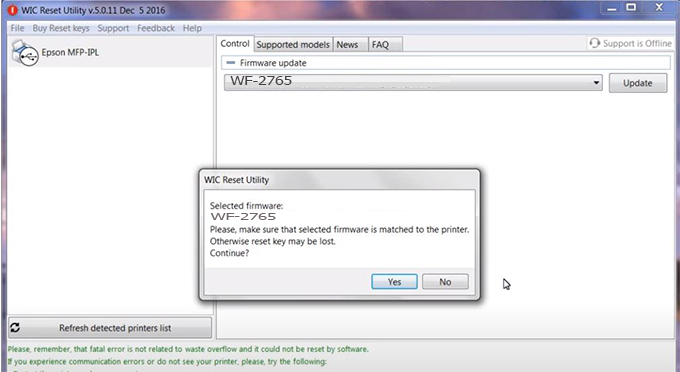
Task: Click the Support is Offline headset icon
Action: pyautogui.click(x=595, y=43)
